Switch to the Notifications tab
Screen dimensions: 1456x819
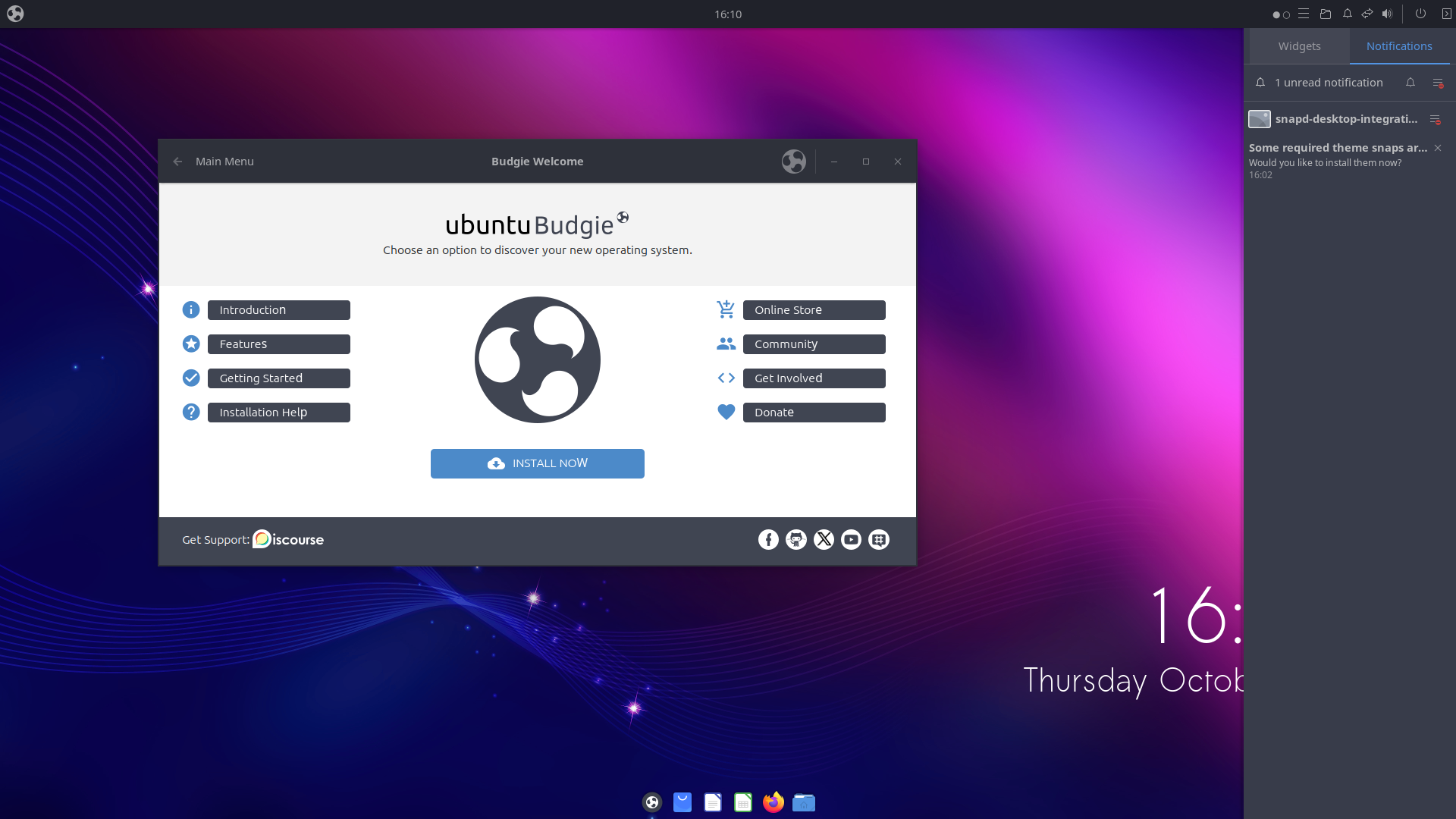(1399, 46)
